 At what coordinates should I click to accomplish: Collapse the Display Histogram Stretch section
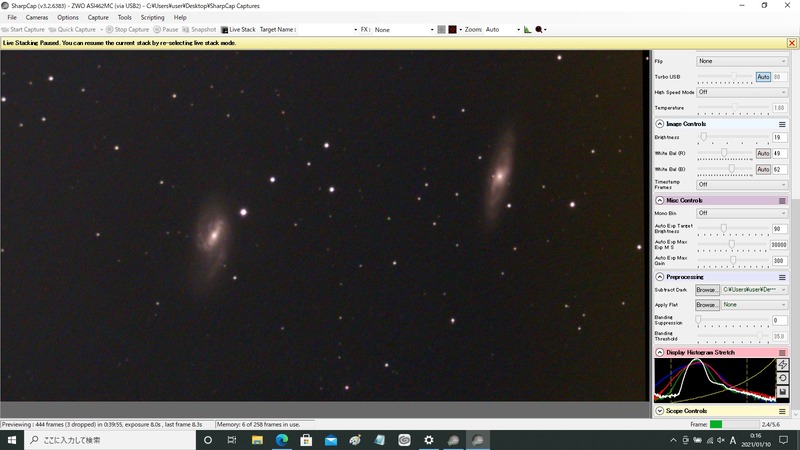pos(659,353)
